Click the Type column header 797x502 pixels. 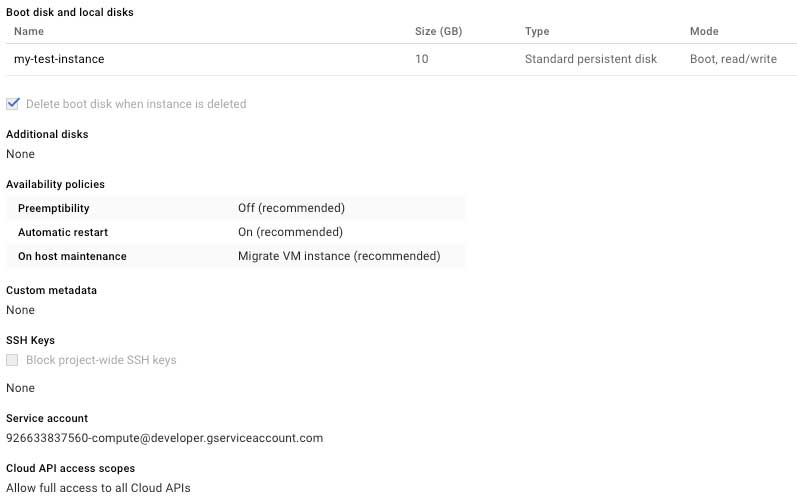(x=537, y=32)
